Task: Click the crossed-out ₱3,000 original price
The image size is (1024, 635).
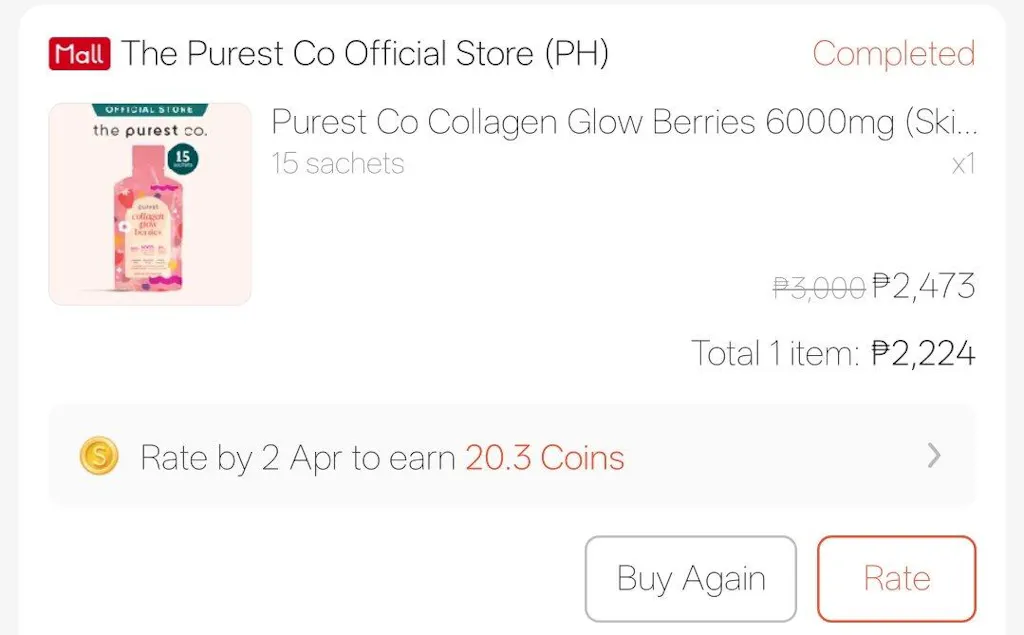Action: pyautogui.click(x=818, y=288)
